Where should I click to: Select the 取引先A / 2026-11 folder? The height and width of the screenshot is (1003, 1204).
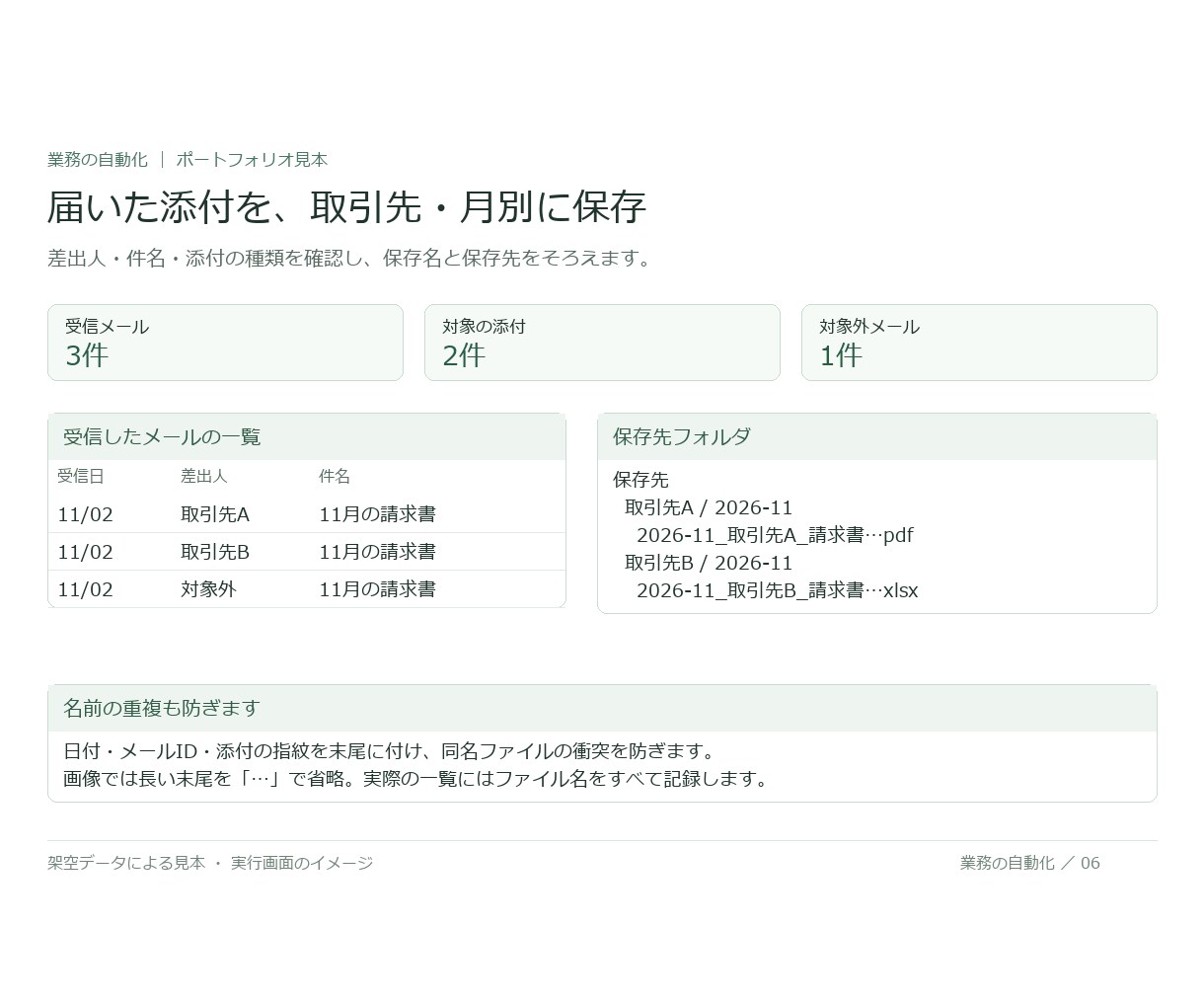pyautogui.click(x=709, y=507)
